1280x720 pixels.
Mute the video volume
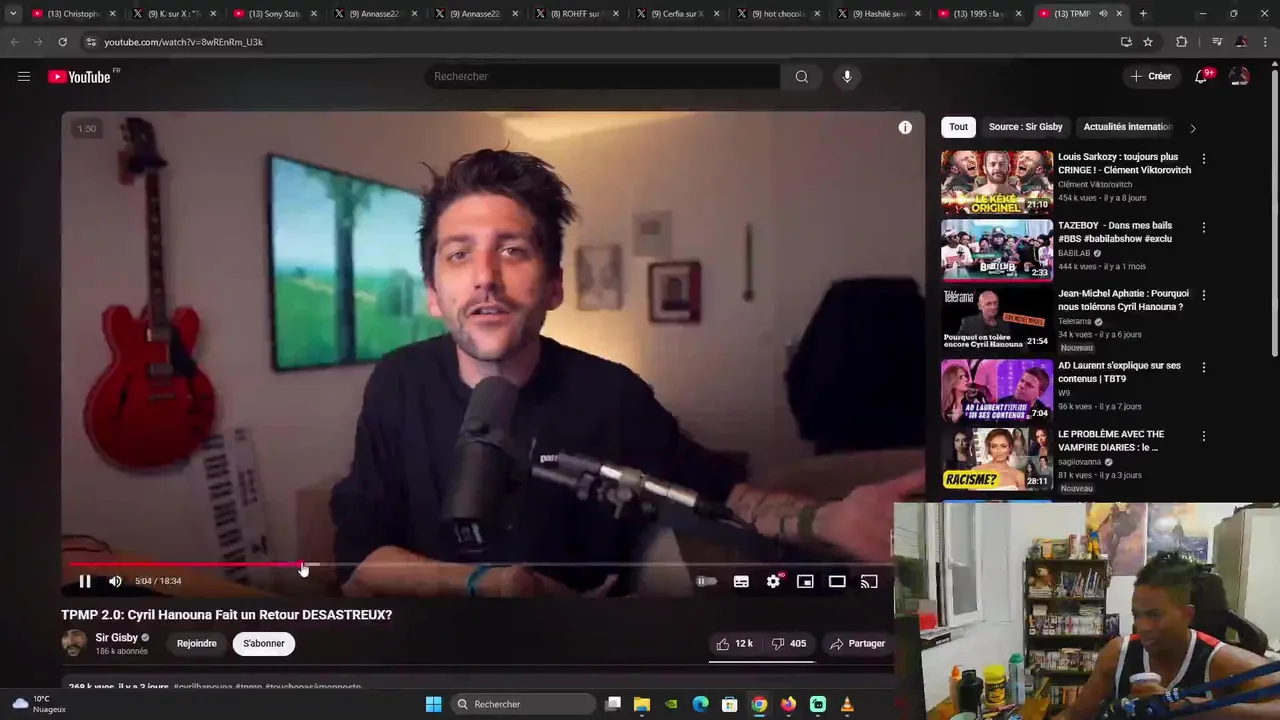click(115, 581)
